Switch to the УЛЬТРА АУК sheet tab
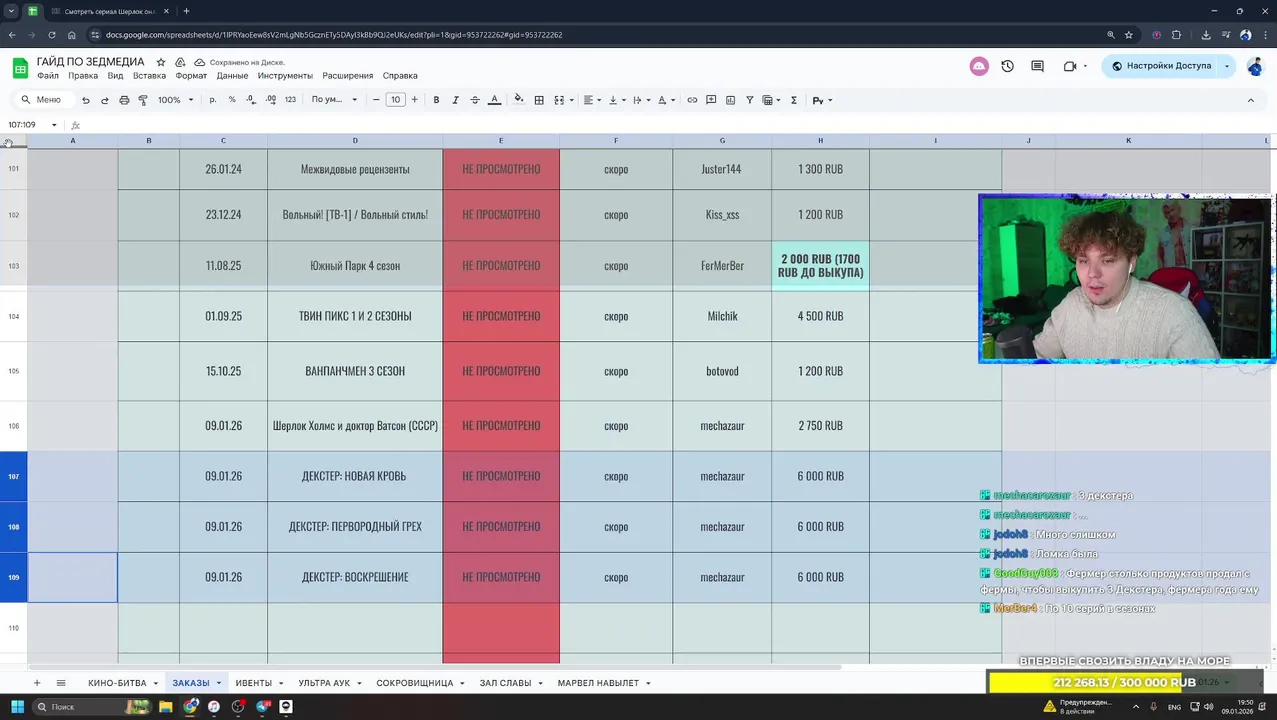 [324, 683]
